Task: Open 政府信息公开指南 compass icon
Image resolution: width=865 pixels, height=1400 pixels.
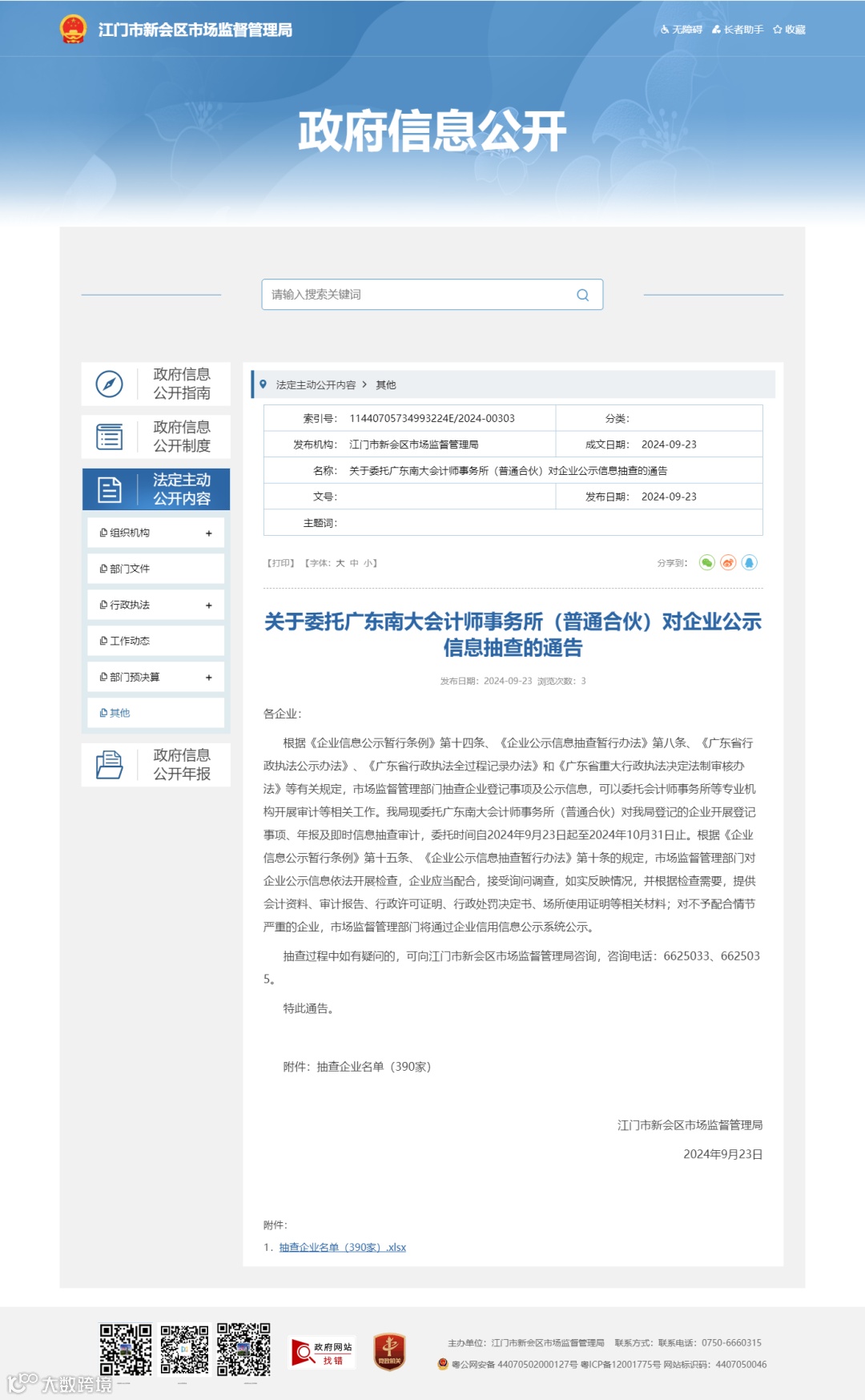Action: (110, 384)
